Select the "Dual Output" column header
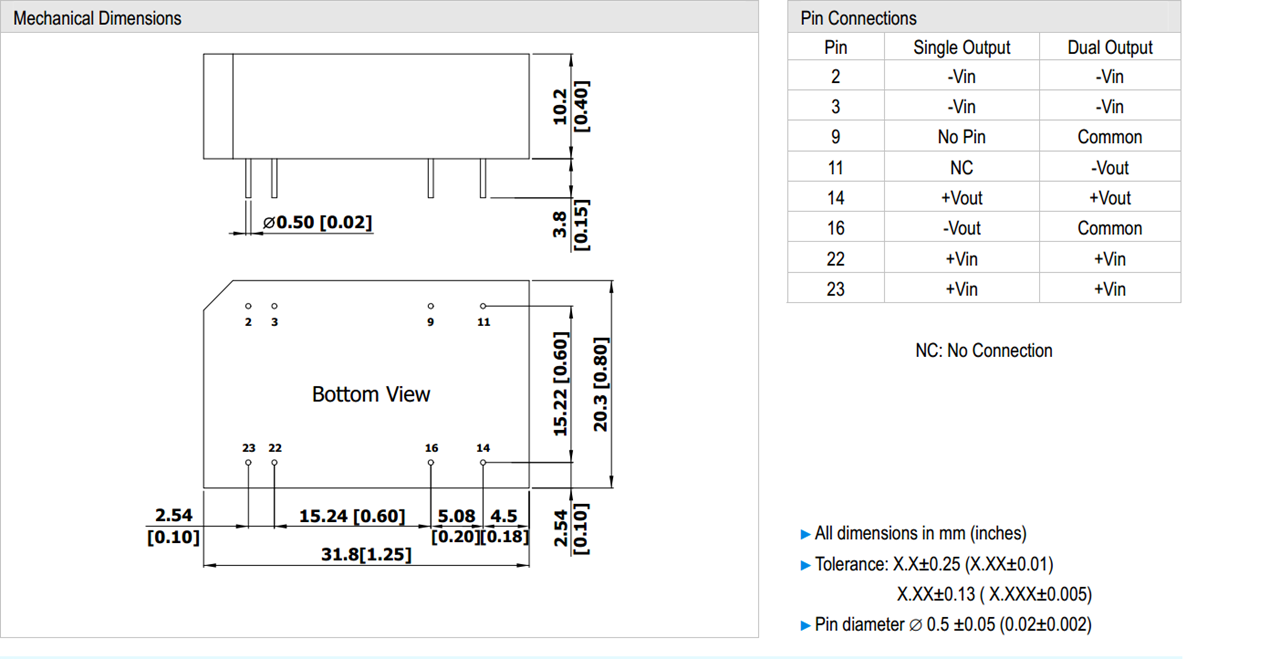This screenshot has width=1280, height=659. pos(1109,47)
